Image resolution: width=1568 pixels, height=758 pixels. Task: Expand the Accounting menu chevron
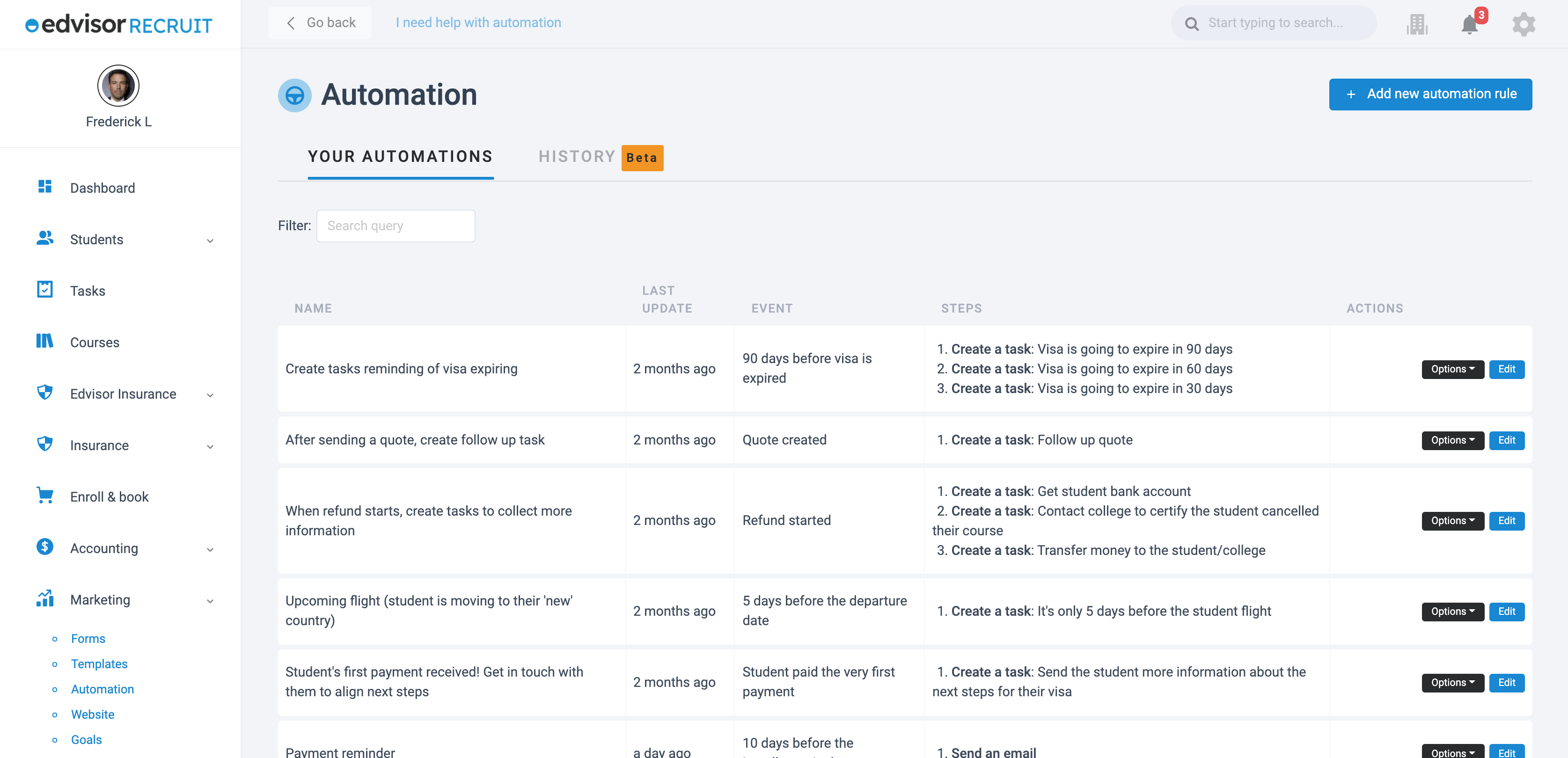pyautogui.click(x=210, y=550)
